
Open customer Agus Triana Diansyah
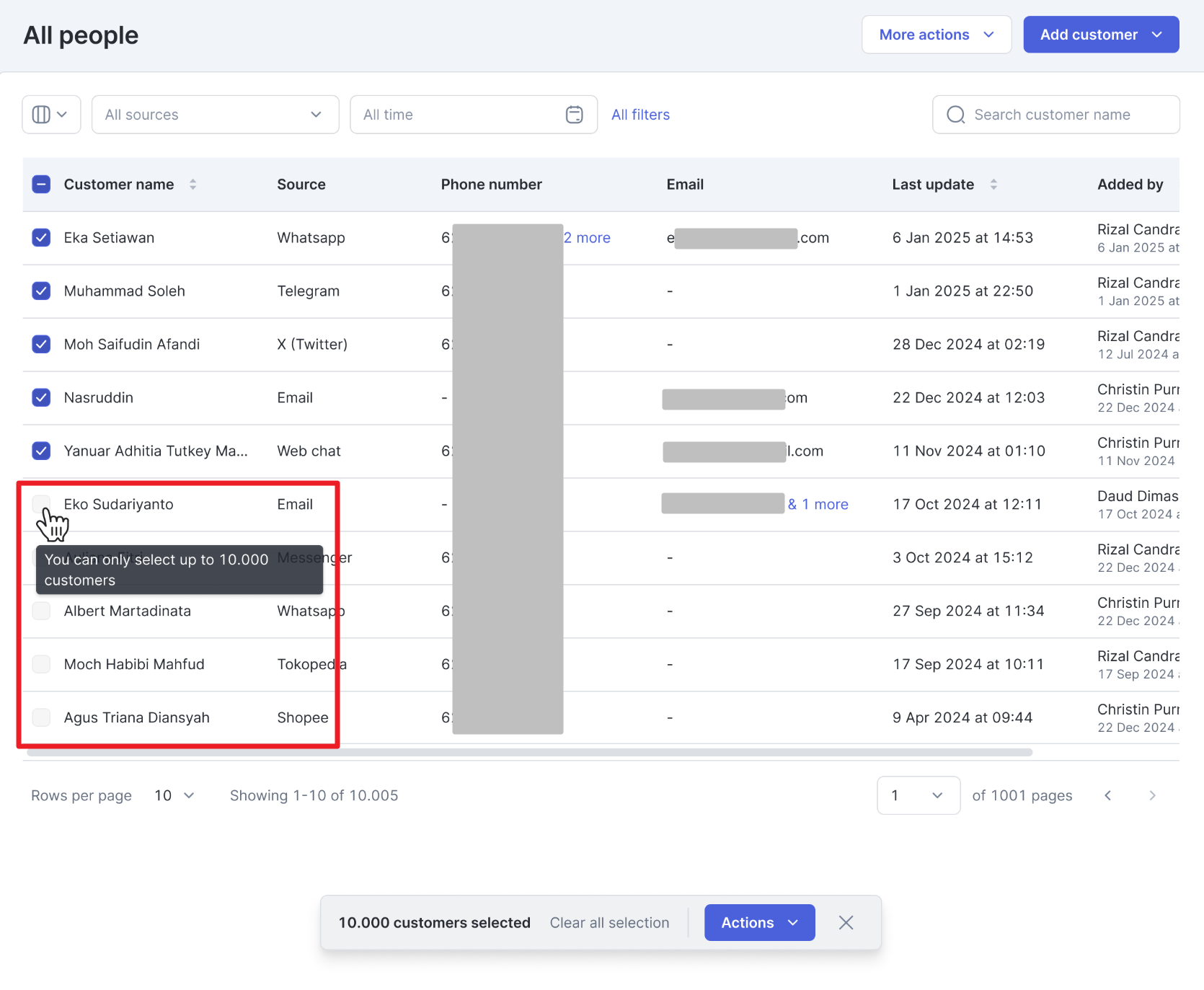(x=137, y=717)
